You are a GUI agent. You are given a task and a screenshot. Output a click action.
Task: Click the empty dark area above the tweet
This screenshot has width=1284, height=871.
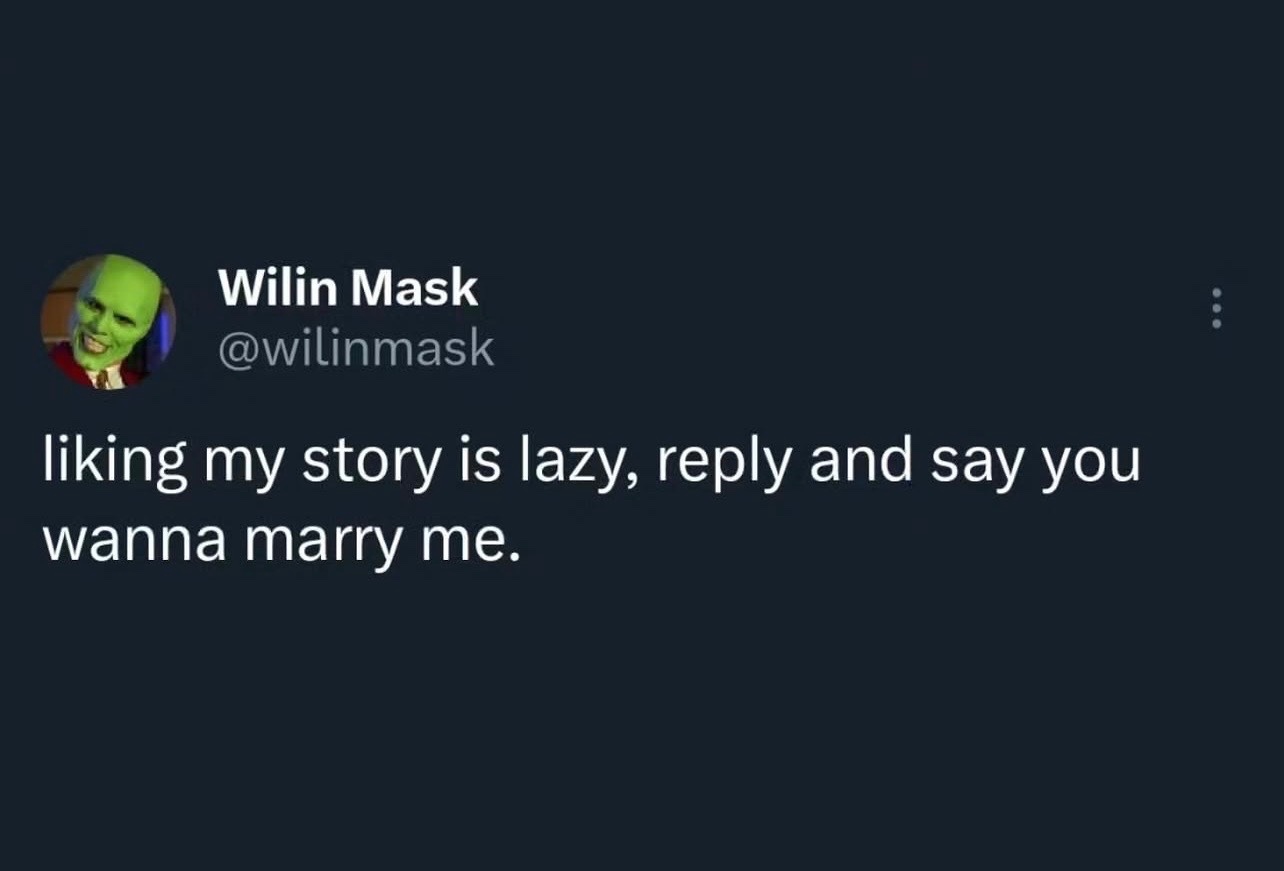pyautogui.click(x=640, y=120)
